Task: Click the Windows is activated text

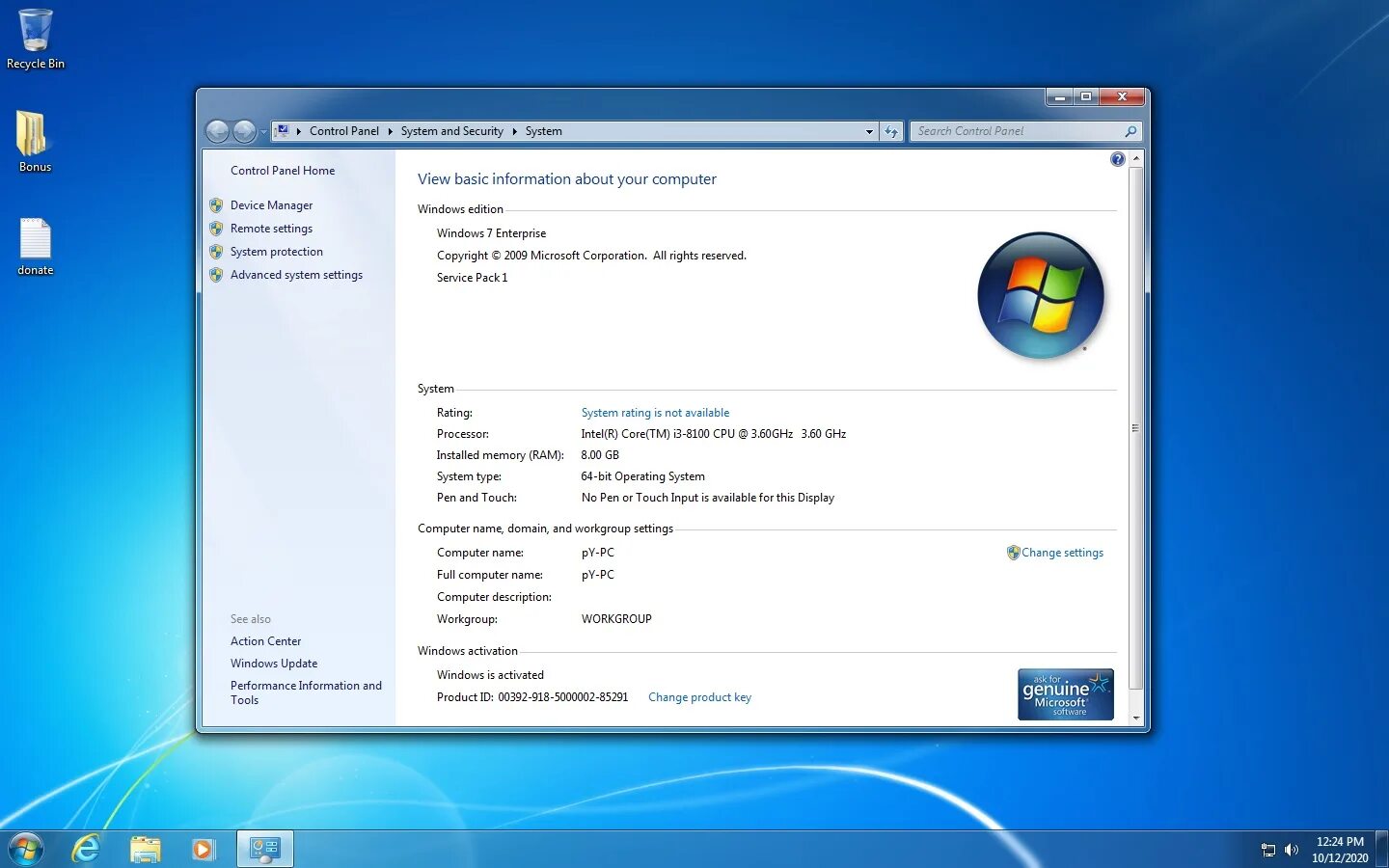Action: (490, 675)
